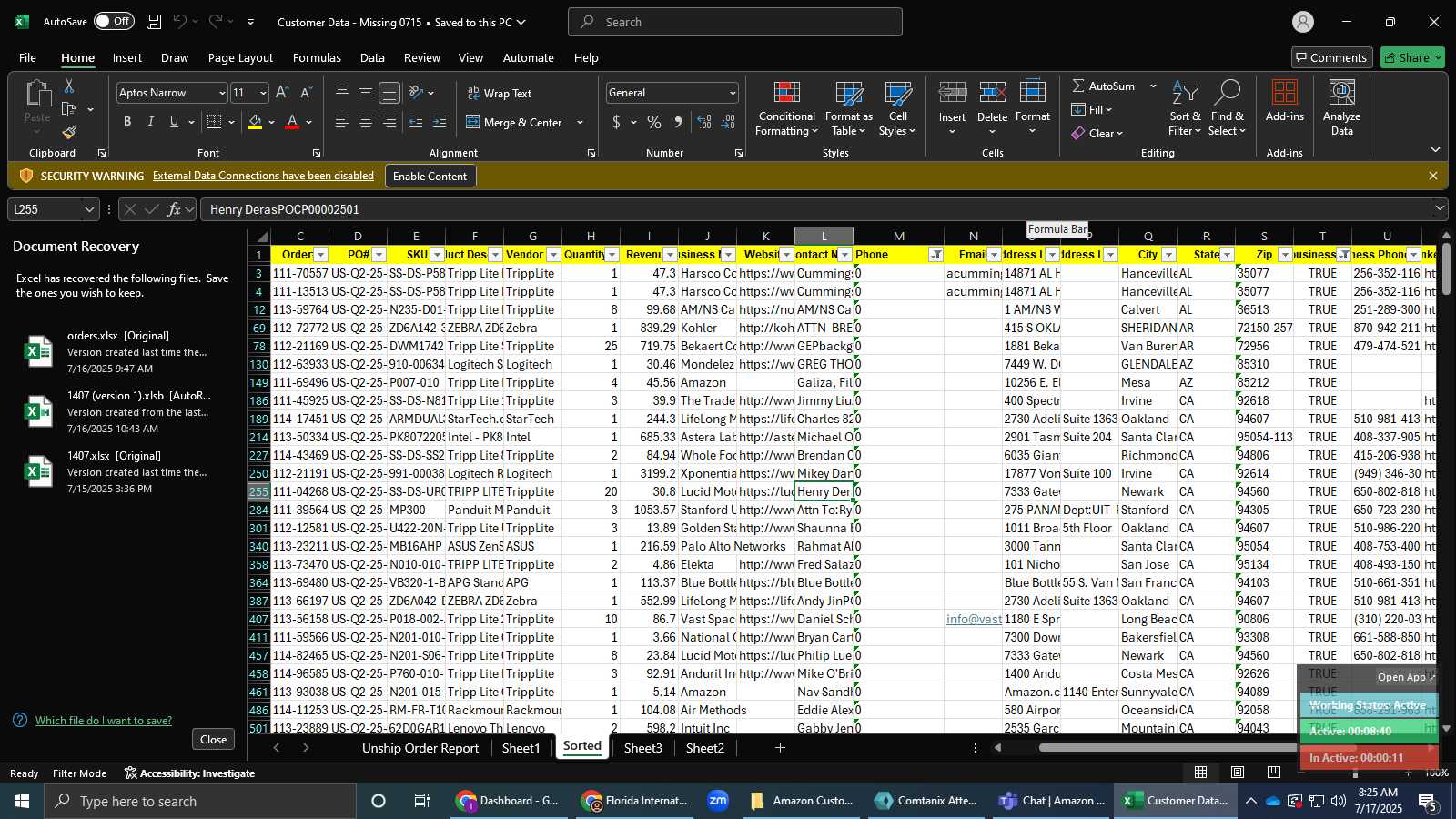Decrease font size icon
The width and height of the screenshot is (1456, 819).
(306, 93)
